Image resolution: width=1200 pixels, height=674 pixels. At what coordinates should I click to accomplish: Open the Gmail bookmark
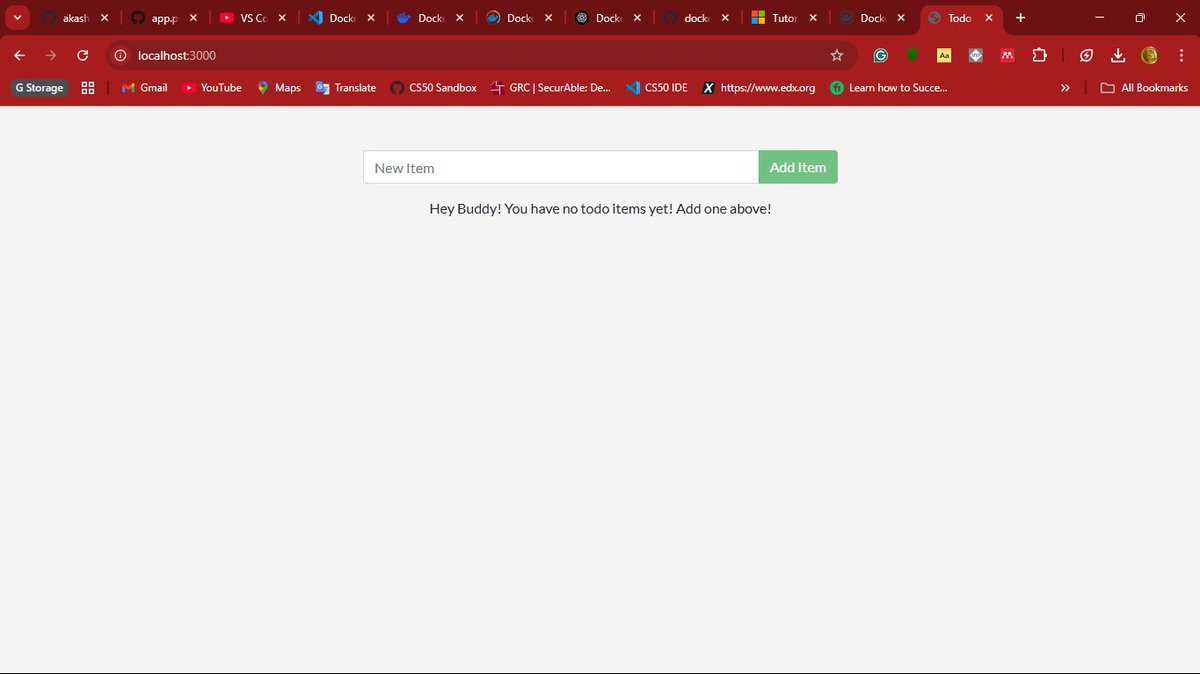[144, 88]
